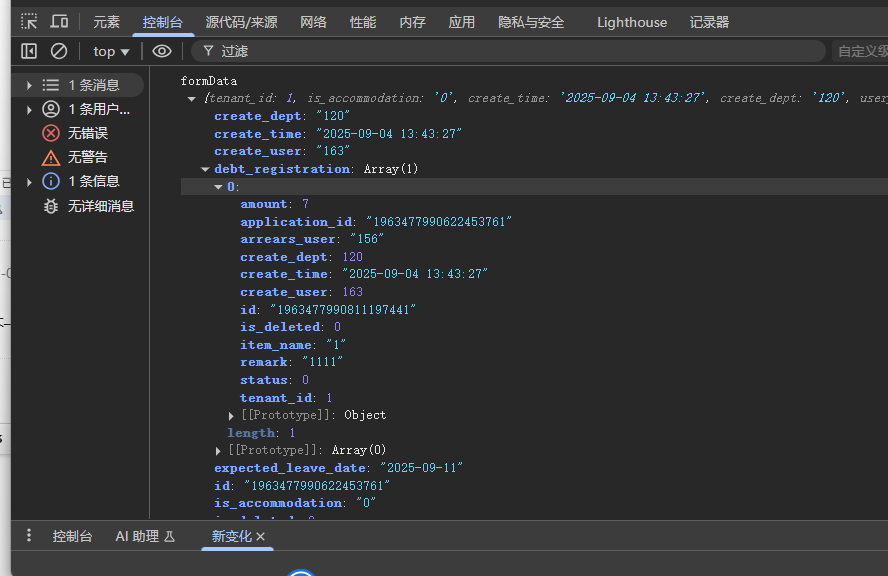This screenshot has height=576, width=888.
Task: Click the status property row
Action: point(275,380)
